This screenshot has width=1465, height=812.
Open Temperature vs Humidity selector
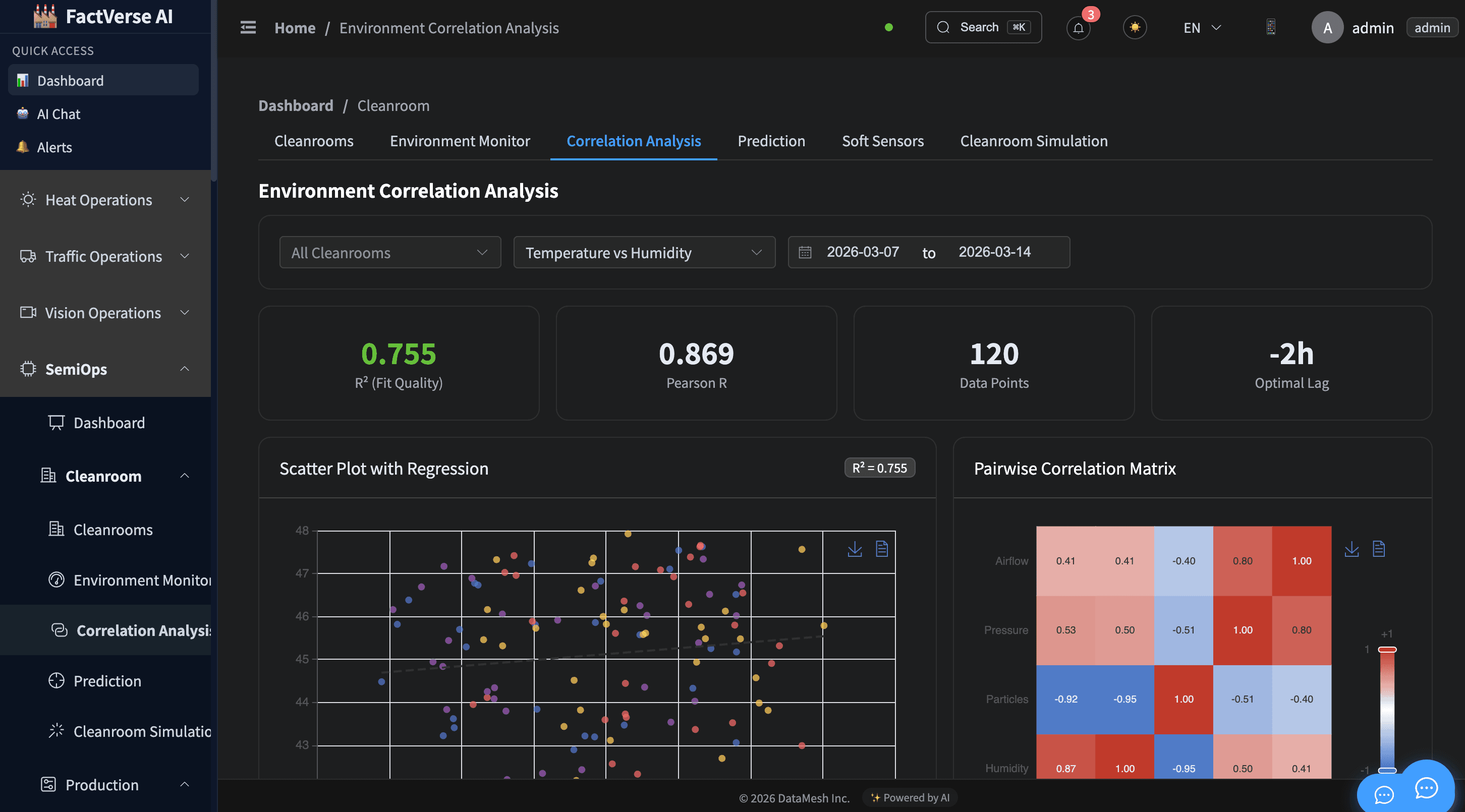pyautogui.click(x=644, y=253)
